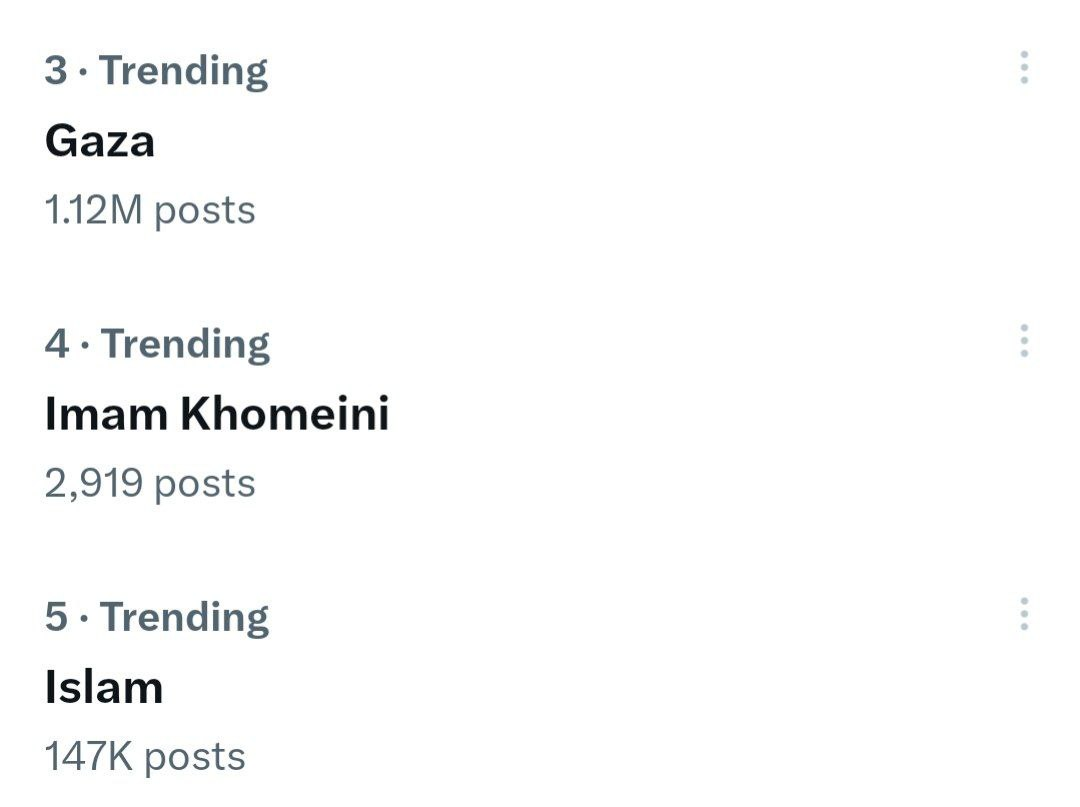The height and width of the screenshot is (807, 1080).
Task: Tap the 147K figure under Islam
Action: [88, 756]
